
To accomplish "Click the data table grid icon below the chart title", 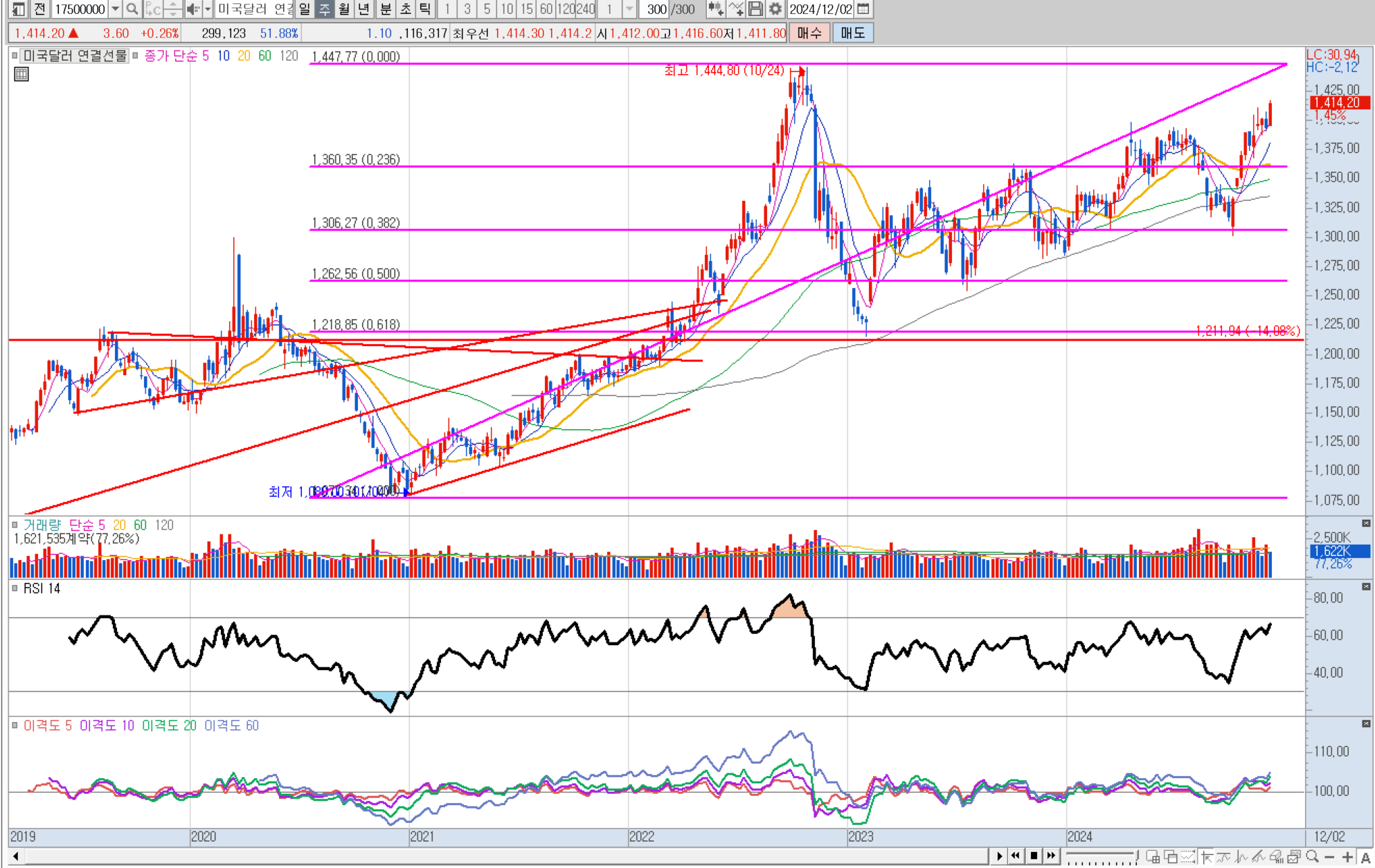I will click(x=21, y=74).
